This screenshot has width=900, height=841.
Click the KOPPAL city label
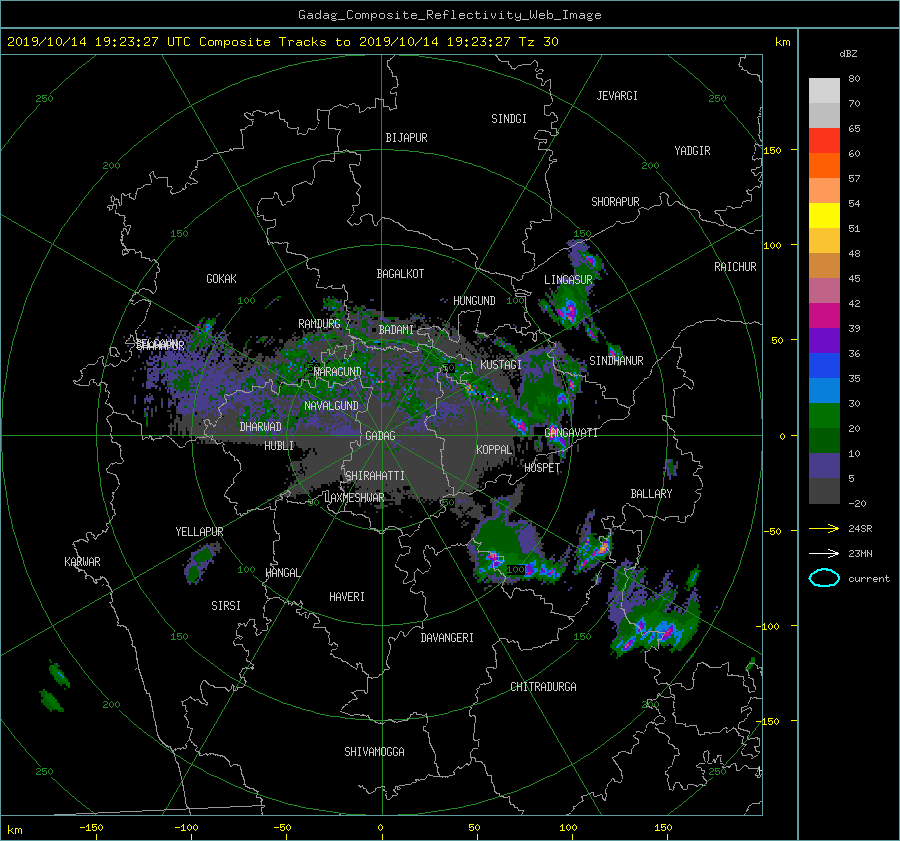pos(494,449)
